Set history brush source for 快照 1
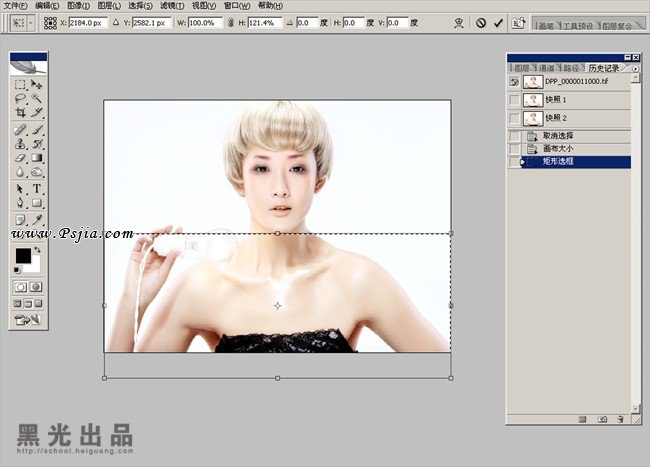650x467 pixels. tap(514, 100)
